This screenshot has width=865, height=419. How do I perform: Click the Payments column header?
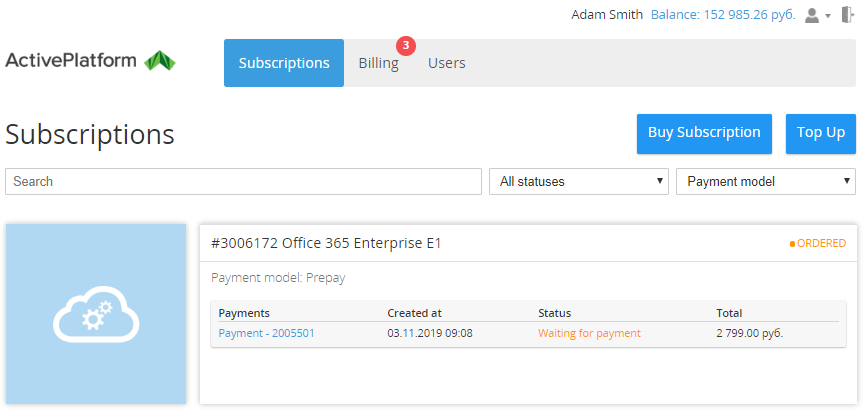pyautogui.click(x=244, y=313)
